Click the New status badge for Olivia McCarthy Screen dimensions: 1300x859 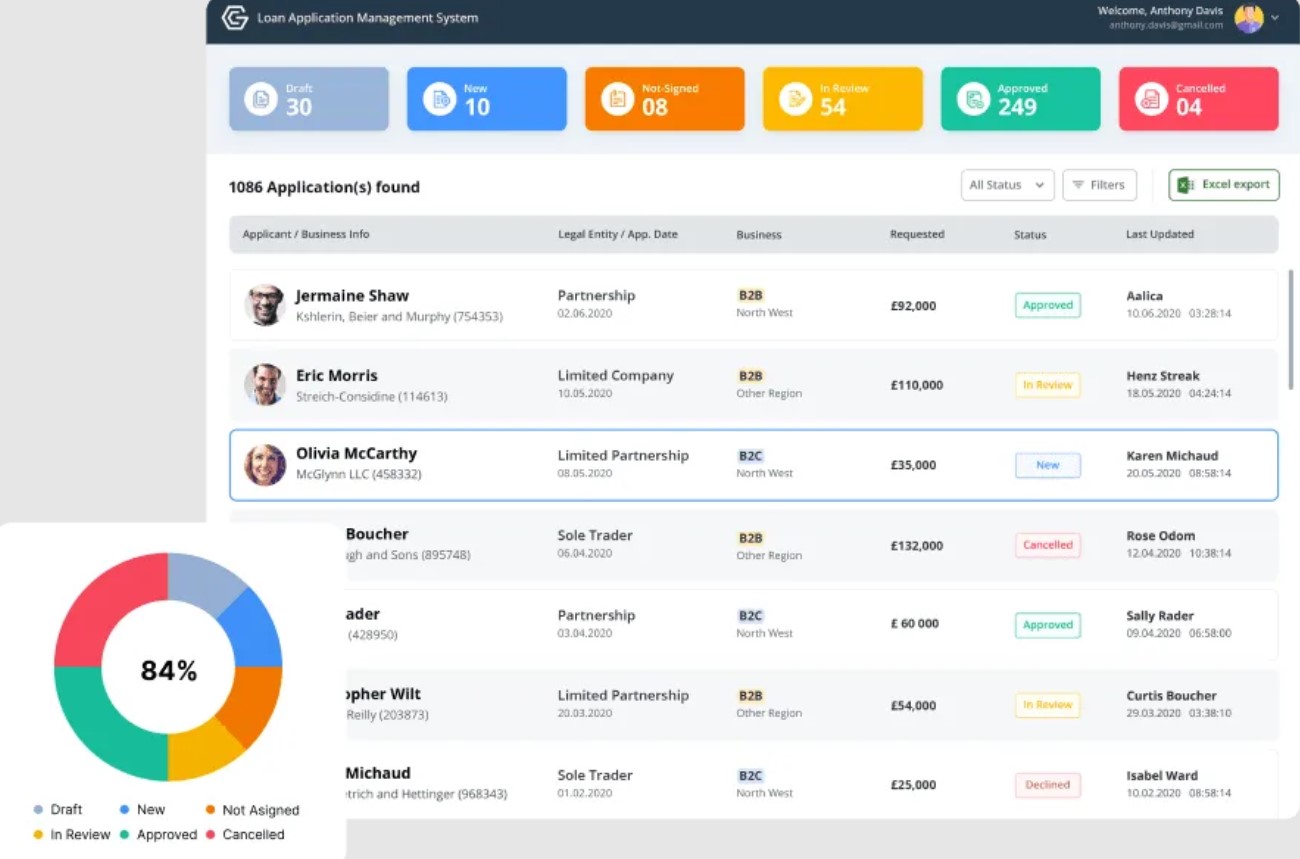(1047, 465)
